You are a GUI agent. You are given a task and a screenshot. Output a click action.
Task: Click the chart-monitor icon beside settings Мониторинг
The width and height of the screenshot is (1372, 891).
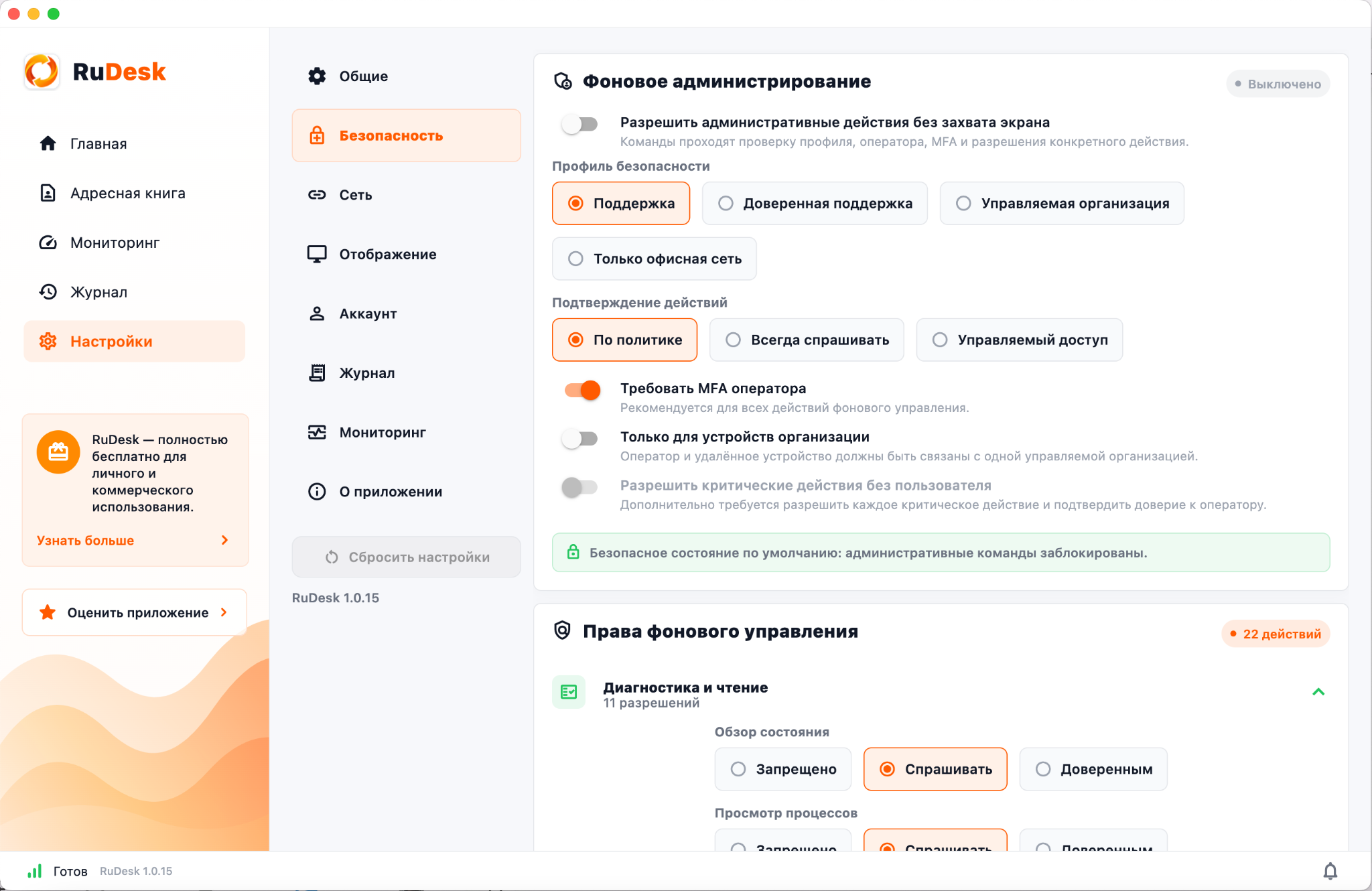coord(317,432)
